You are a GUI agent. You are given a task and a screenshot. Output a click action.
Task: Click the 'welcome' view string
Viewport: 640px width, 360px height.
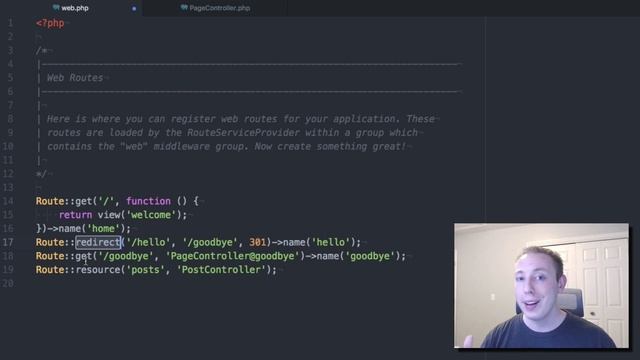[x=151, y=215]
